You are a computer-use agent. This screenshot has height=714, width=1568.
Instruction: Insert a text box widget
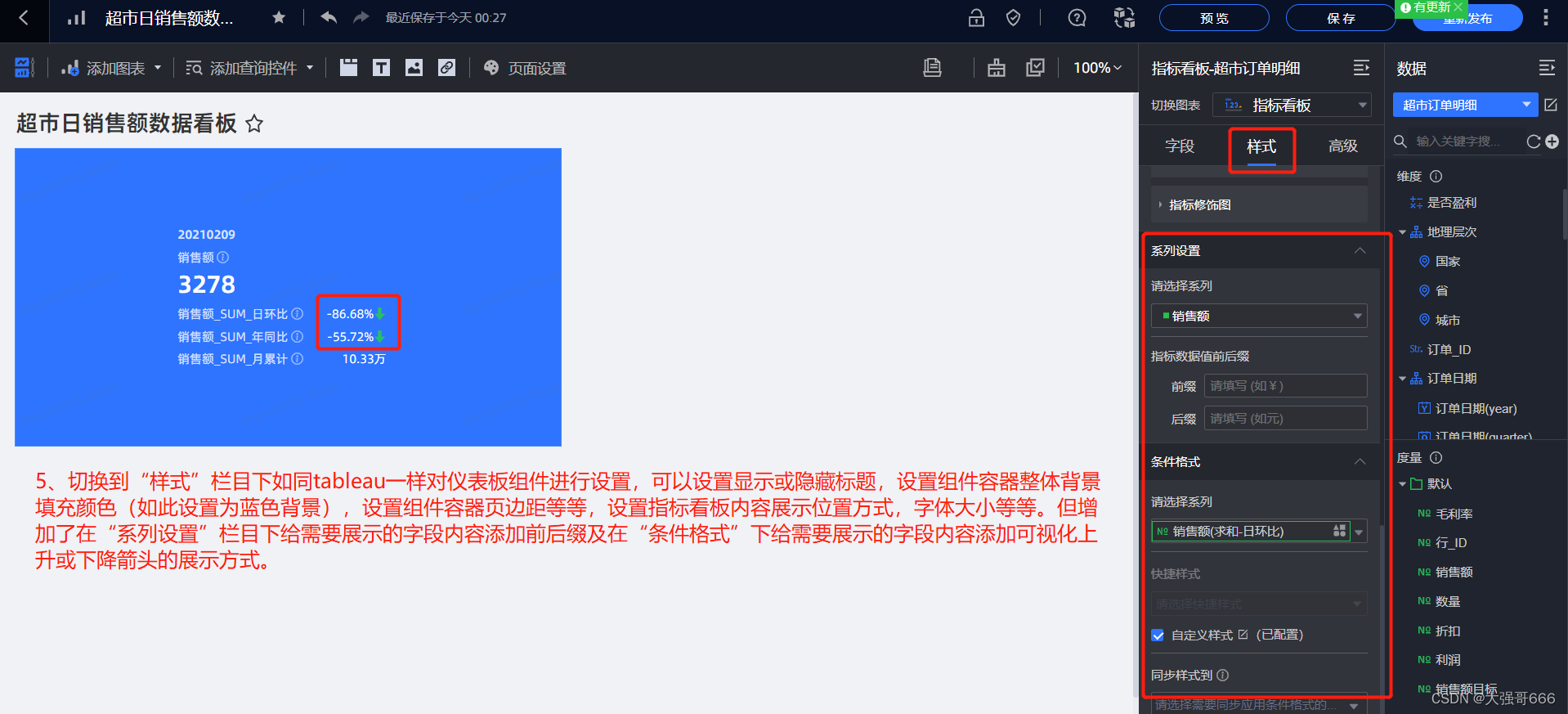381,68
